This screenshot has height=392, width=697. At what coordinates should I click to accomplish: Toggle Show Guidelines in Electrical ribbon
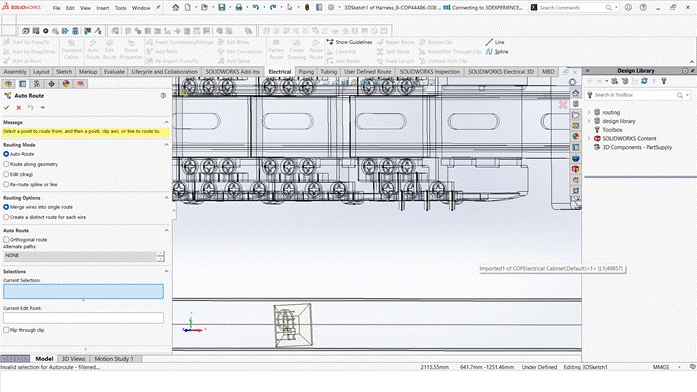point(349,42)
